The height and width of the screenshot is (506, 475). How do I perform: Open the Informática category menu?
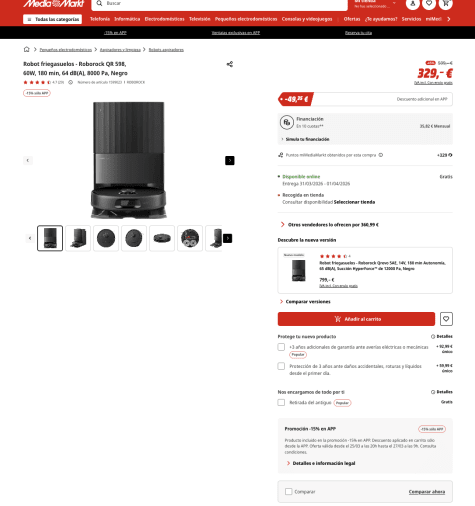(x=127, y=19)
